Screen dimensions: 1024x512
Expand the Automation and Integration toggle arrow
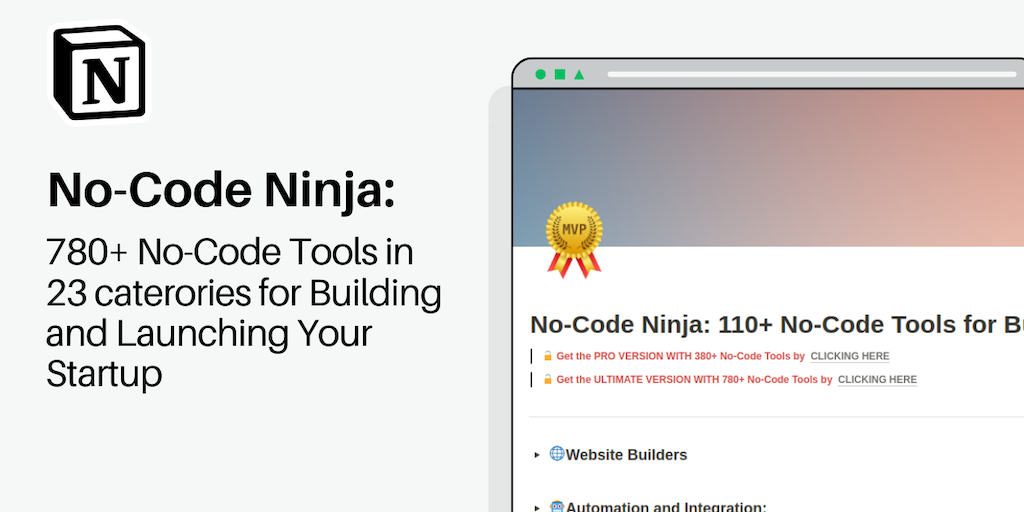537,508
